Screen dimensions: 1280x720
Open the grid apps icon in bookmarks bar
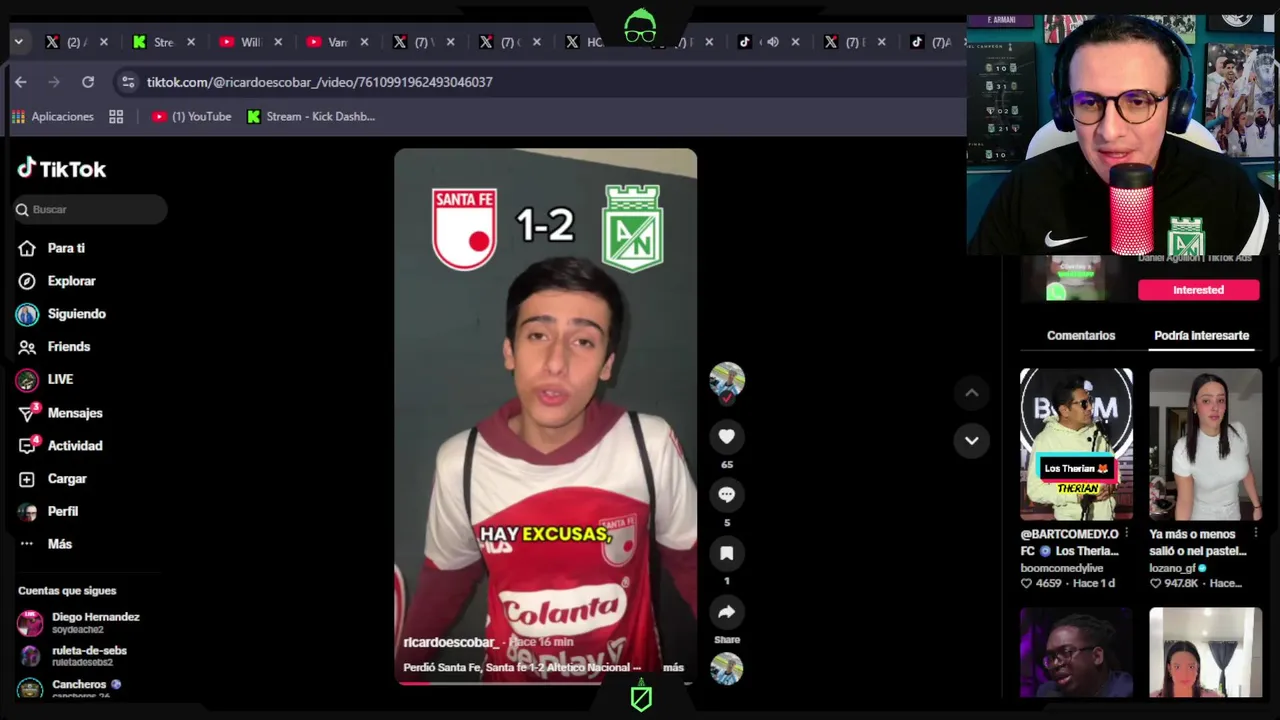[x=116, y=117]
